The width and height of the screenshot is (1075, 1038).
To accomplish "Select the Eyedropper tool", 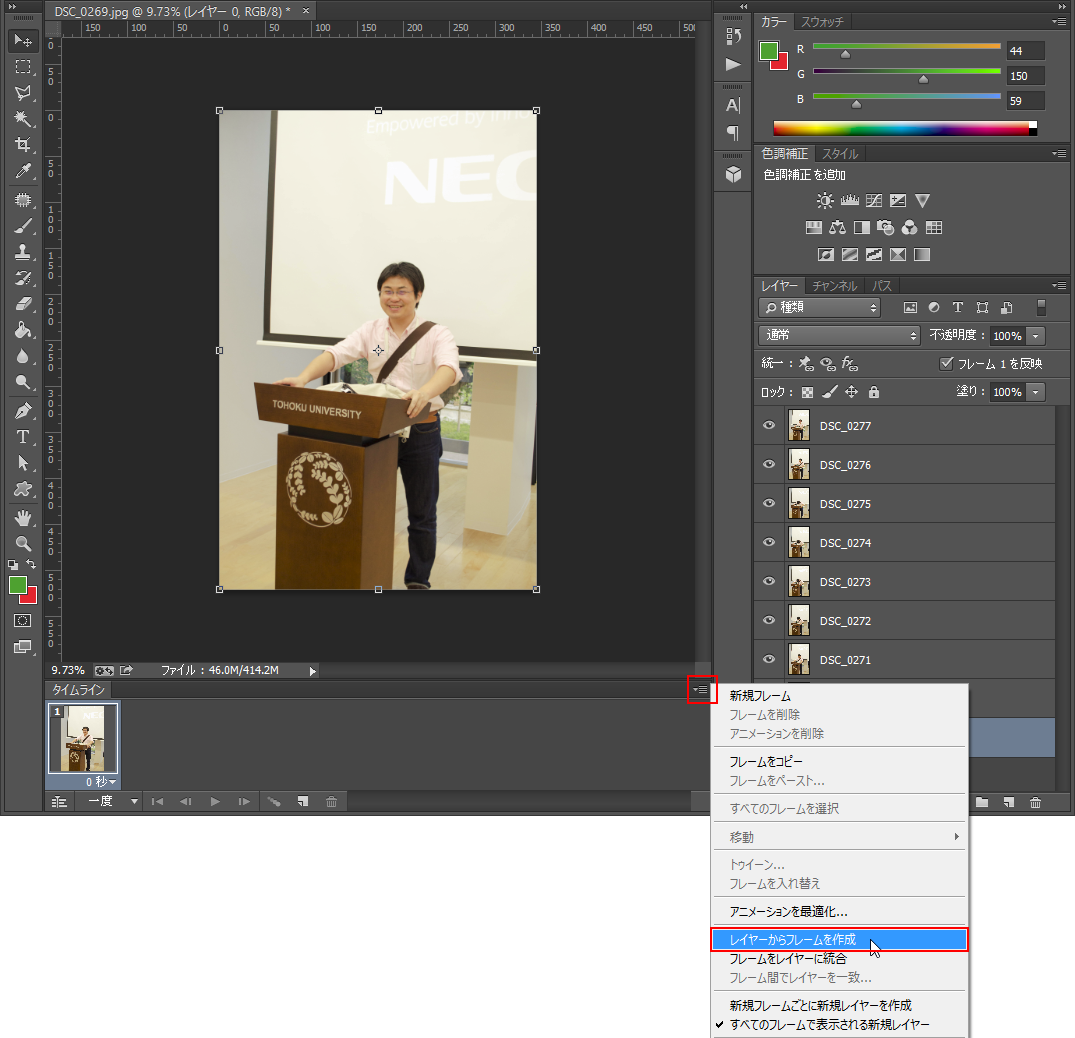I will [23, 172].
